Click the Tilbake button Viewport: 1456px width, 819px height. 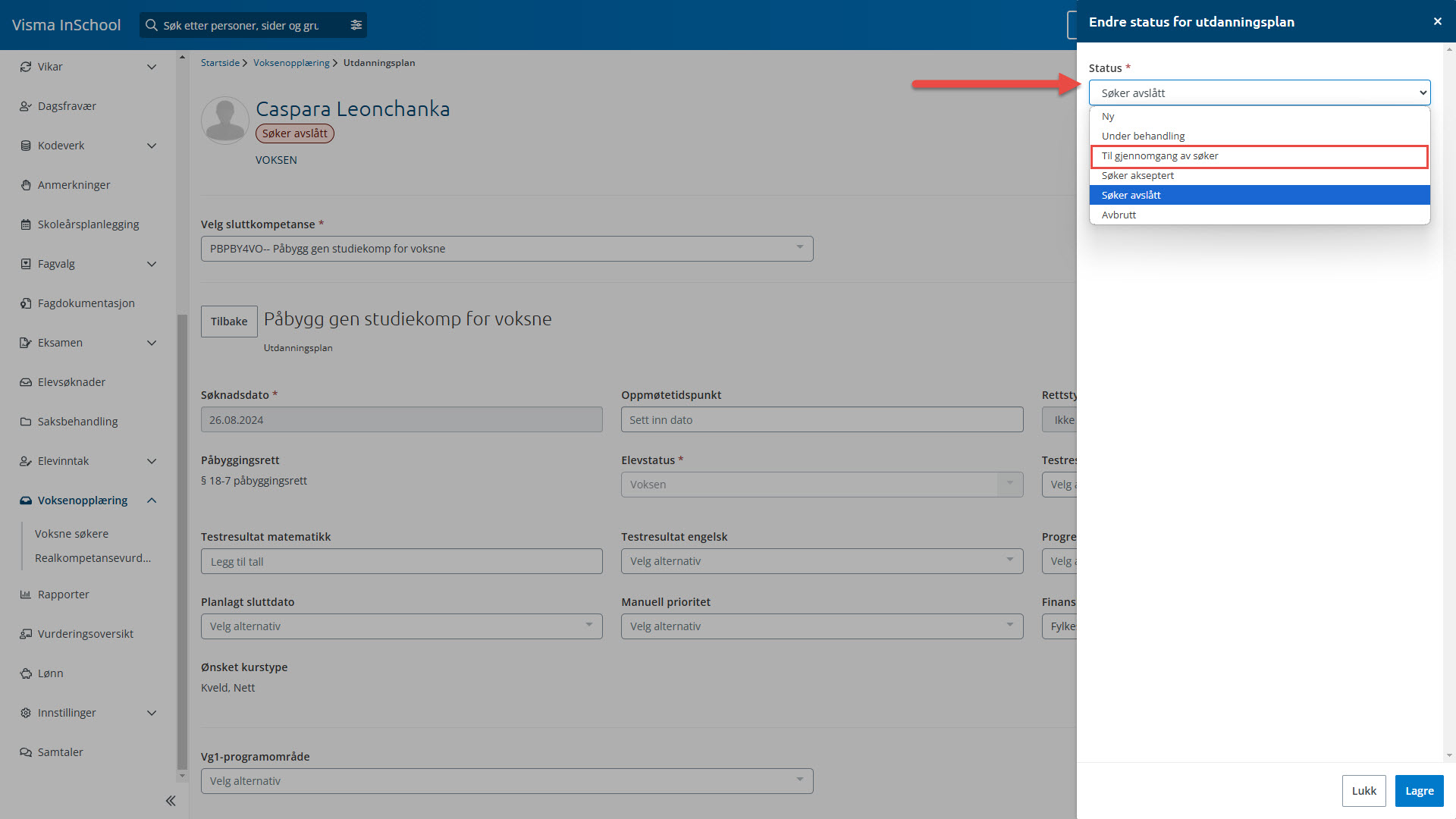pyautogui.click(x=229, y=322)
